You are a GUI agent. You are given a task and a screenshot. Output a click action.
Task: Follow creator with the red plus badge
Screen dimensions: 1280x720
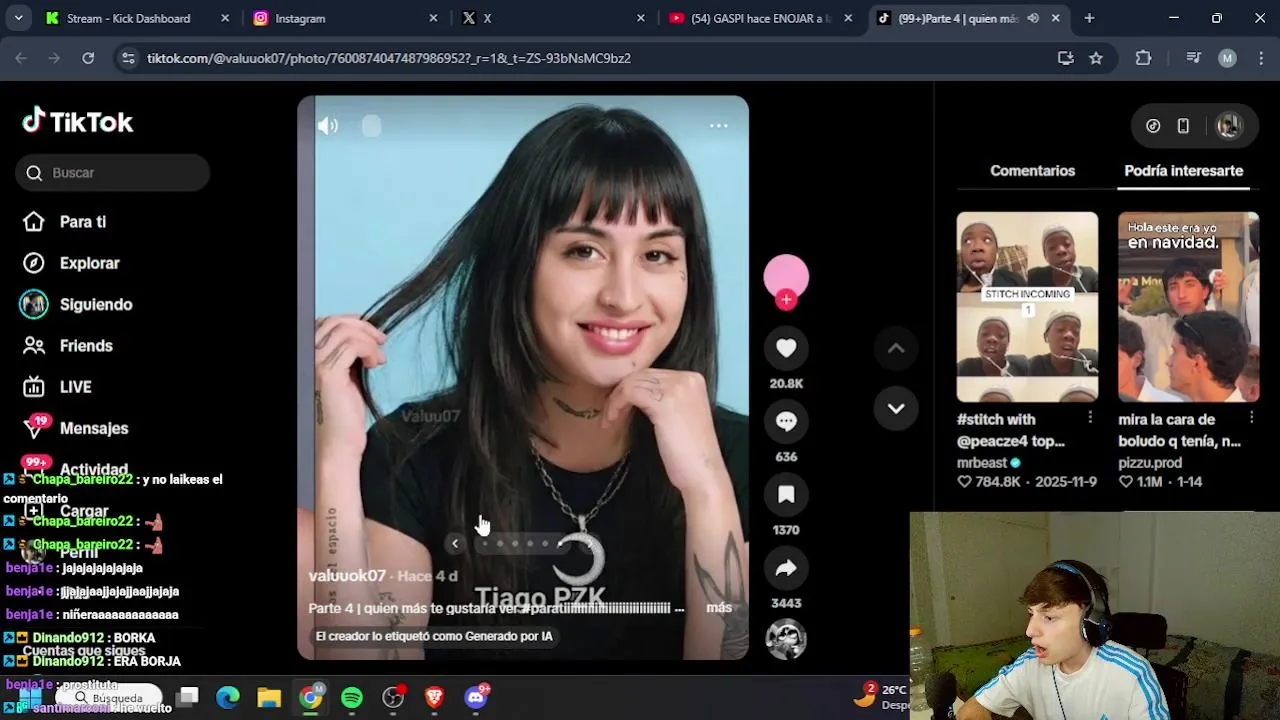786,299
